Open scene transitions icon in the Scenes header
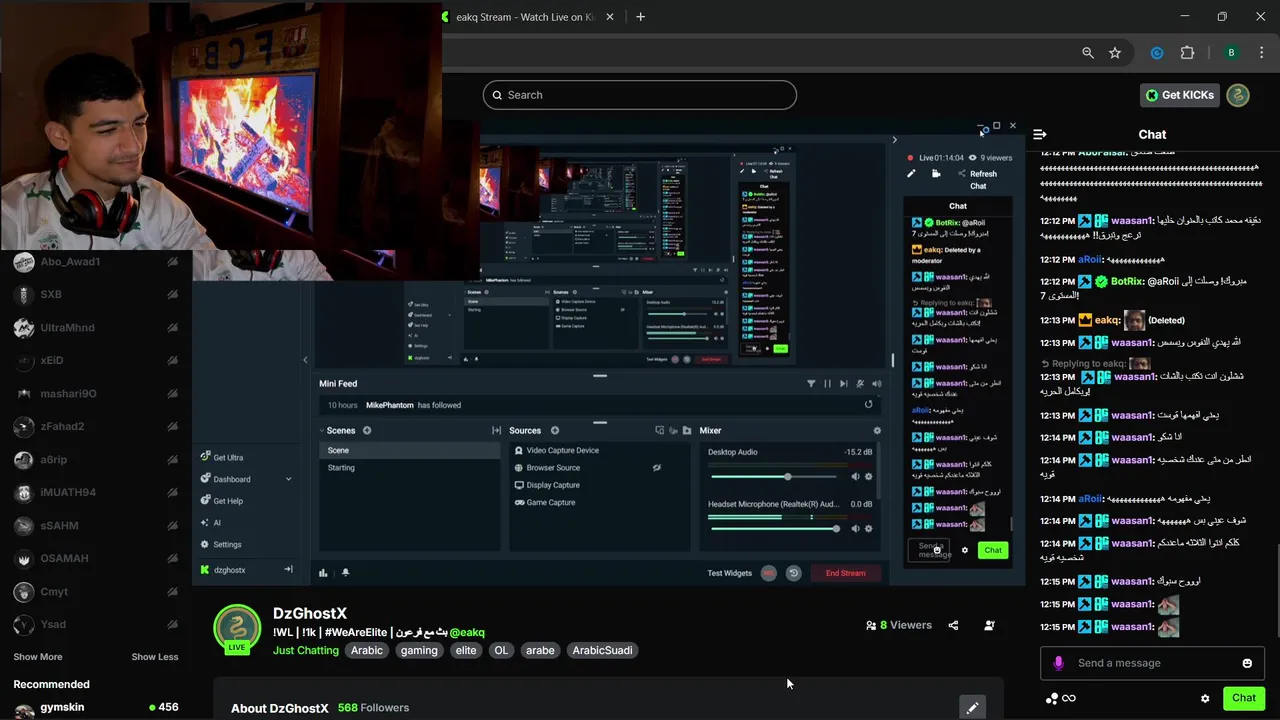The image size is (1280, 720). [496, 430]
